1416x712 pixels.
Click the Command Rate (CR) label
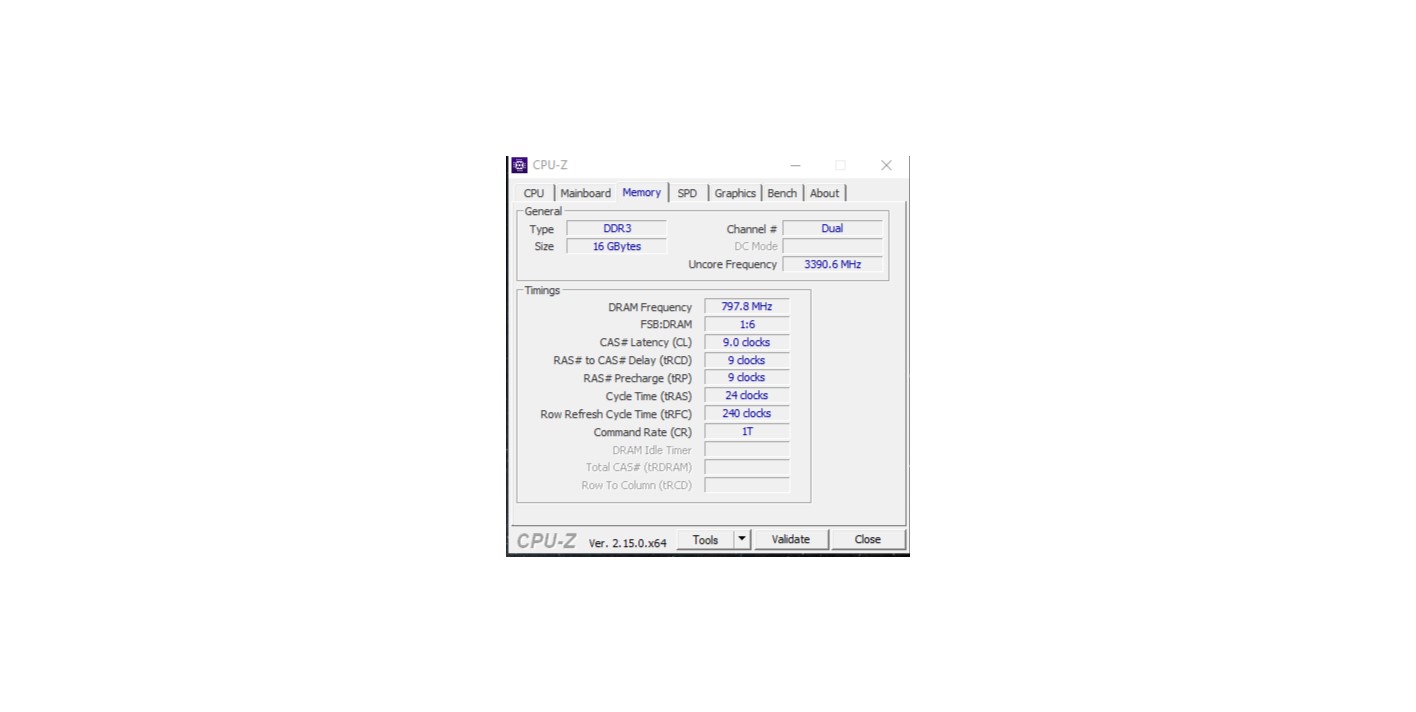tap(643, 432)
